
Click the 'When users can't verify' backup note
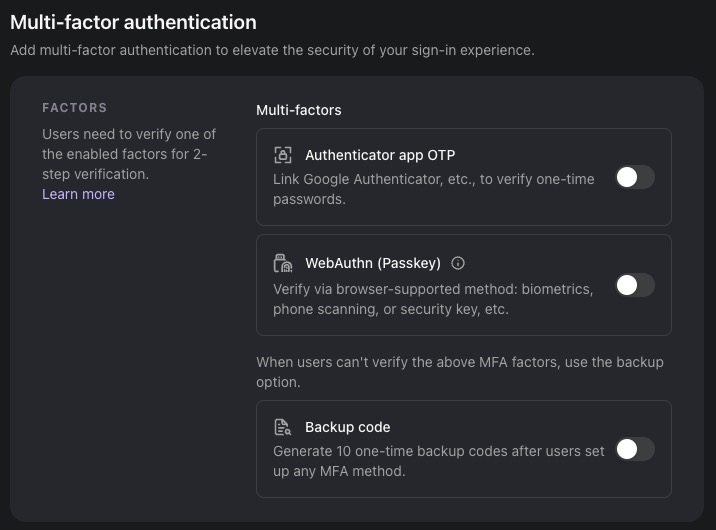460,372
